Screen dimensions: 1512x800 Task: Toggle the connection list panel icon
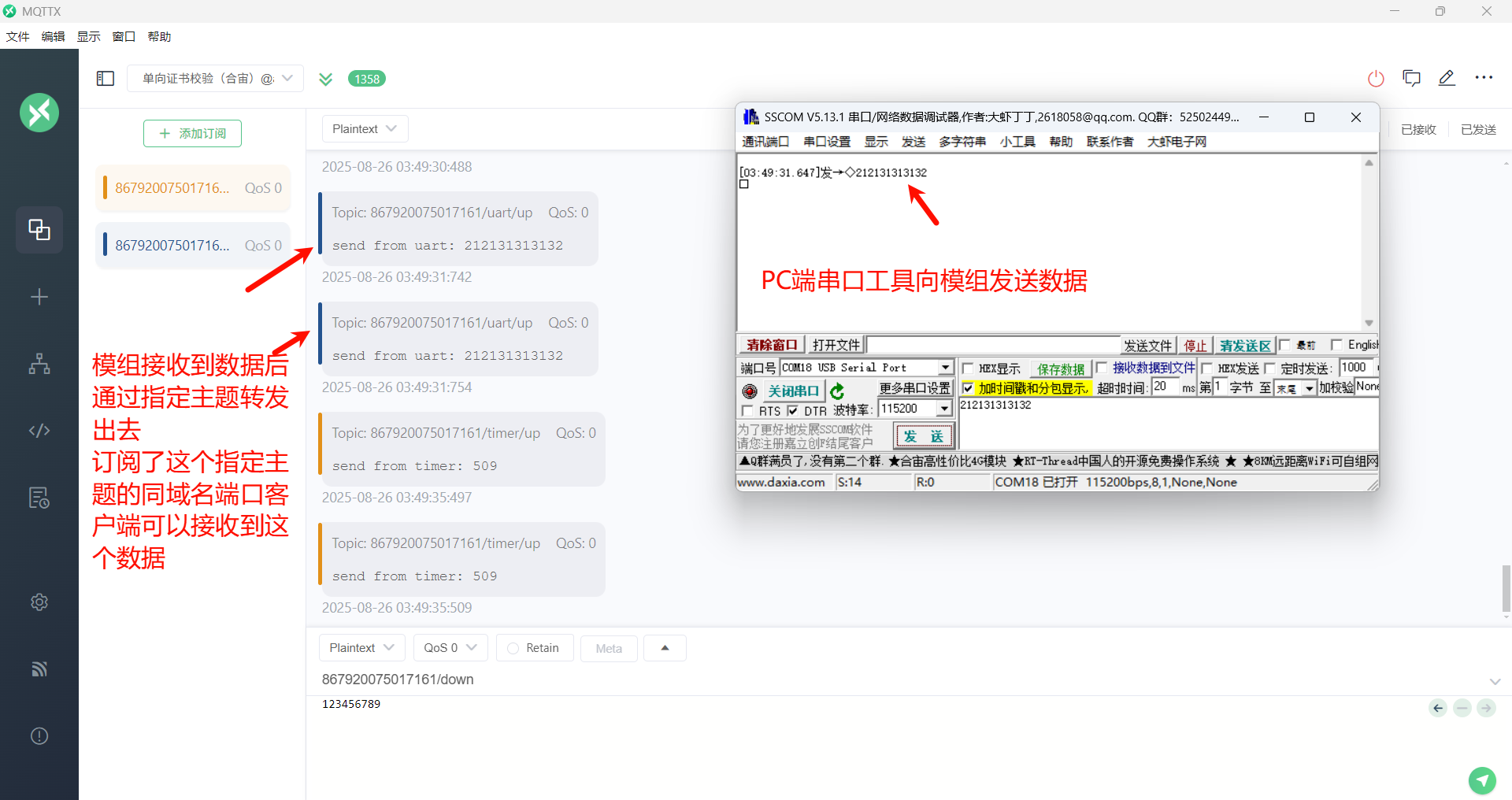(106, 79)
